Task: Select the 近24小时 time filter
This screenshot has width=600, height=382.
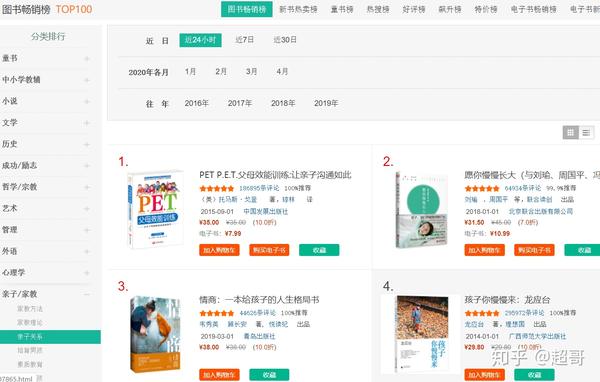Action: point(201,40)
